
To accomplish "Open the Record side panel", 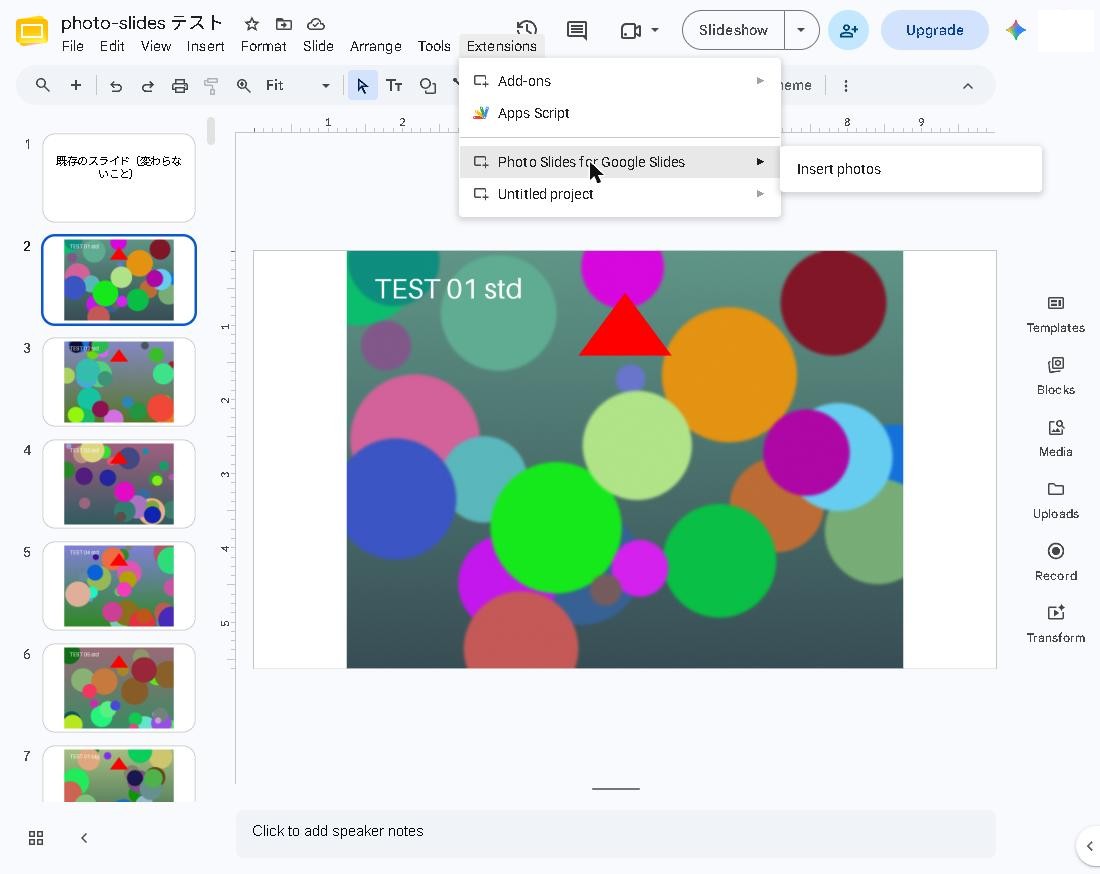I will click(1055, 562).
